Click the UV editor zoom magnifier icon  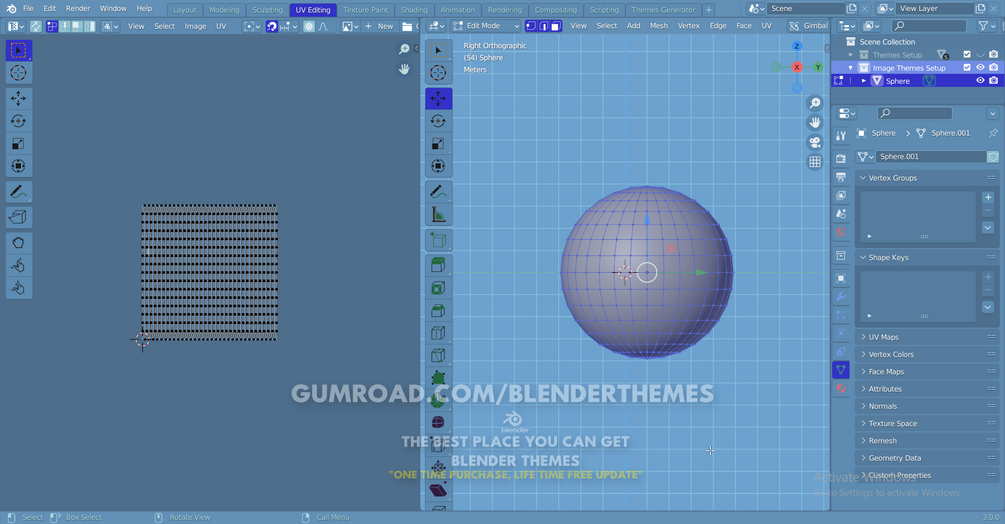pos(404,49)
